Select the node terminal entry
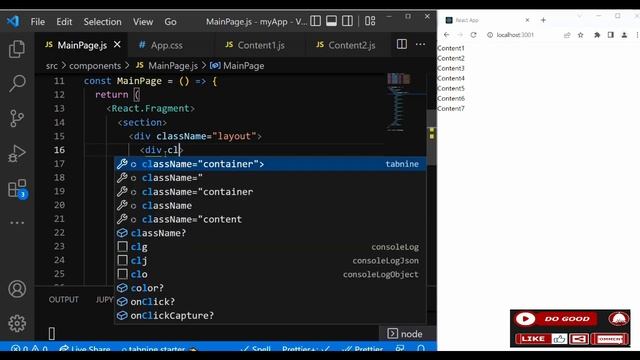The image size is (640, 360). click(404, 334)
